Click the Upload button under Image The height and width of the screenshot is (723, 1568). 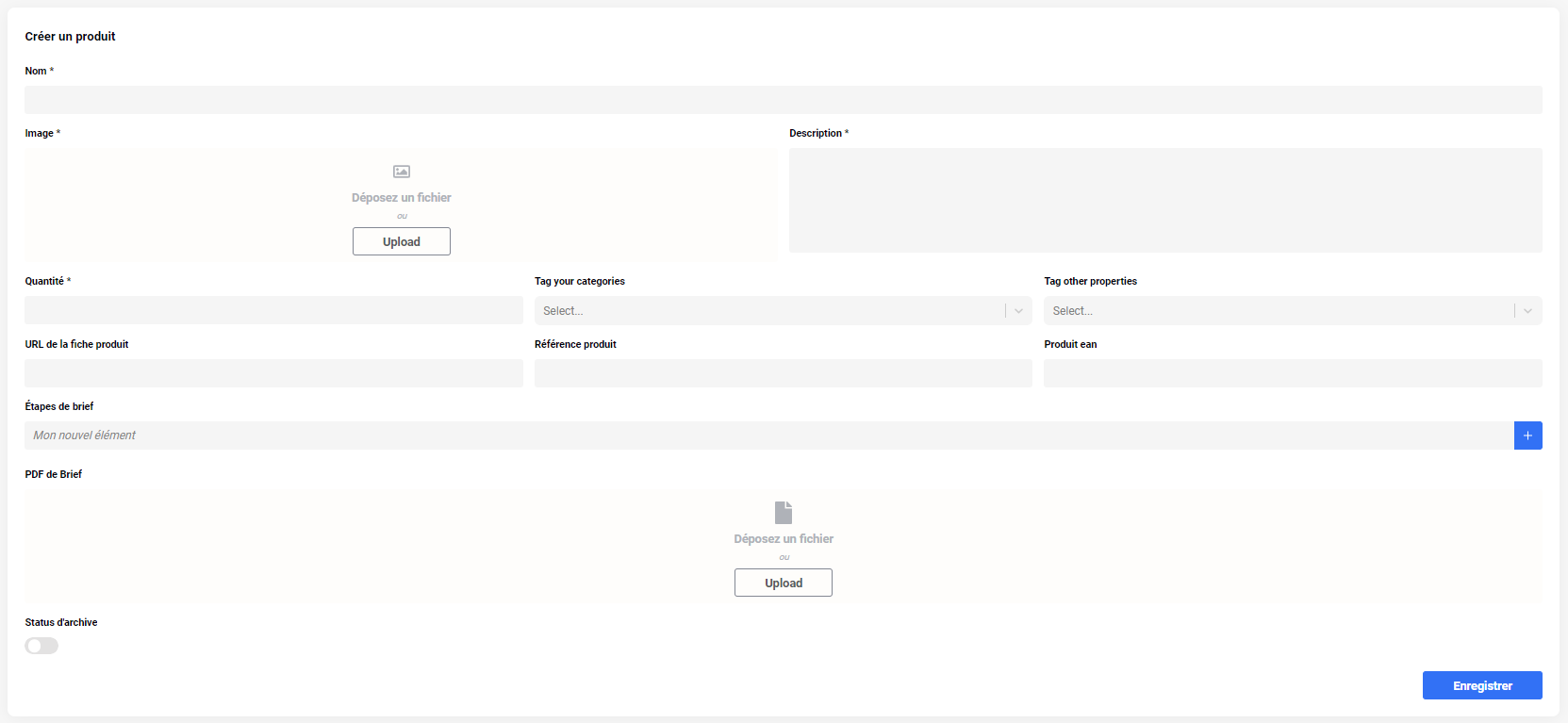tap(402, 241)
